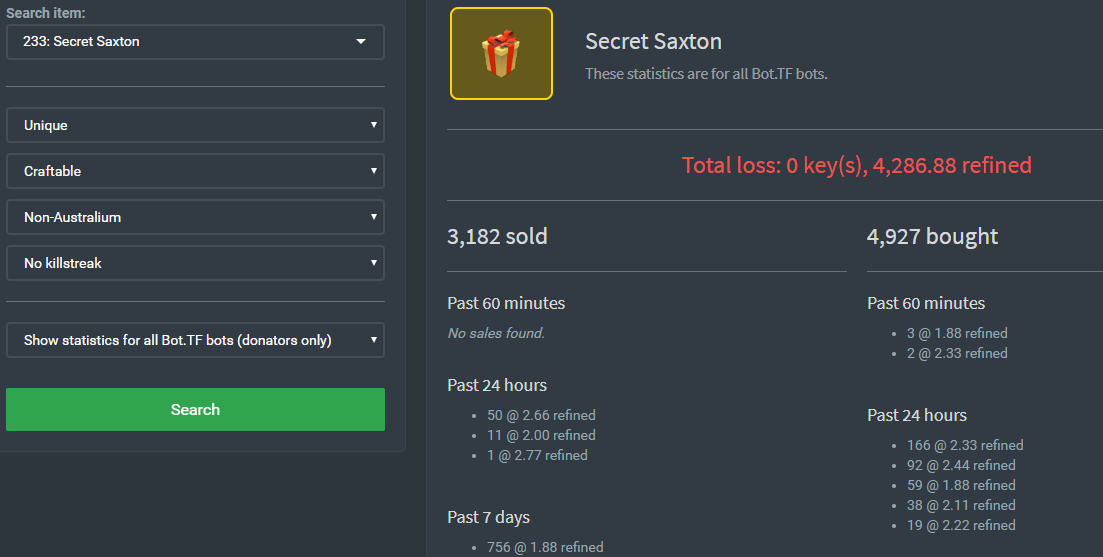Click the Secret Saxton title text

coord(653,41)
